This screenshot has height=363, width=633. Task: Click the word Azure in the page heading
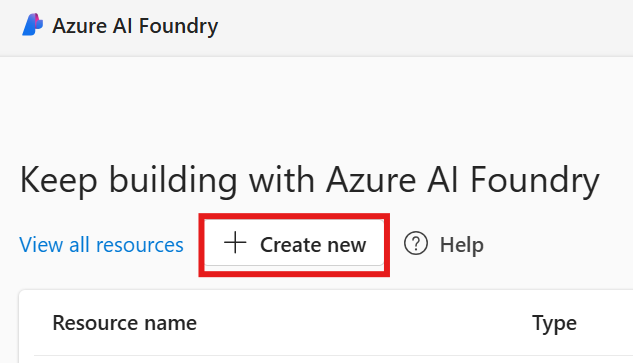(x=371, y=180)
